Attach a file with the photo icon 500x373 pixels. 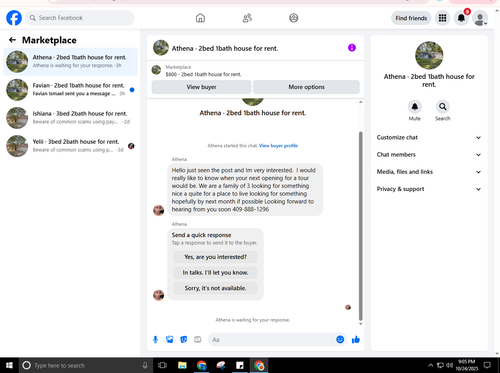coord(170,340)
